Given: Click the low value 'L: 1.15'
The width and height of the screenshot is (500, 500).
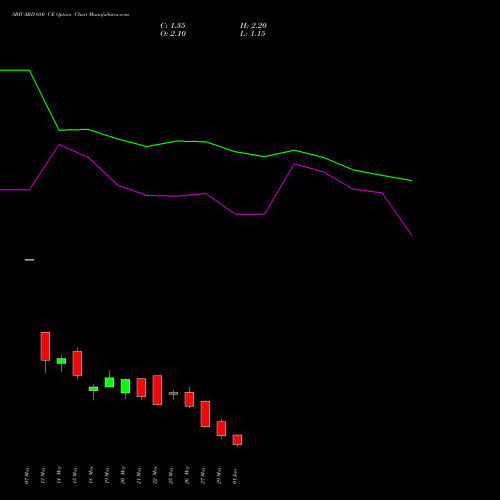Looking at the screenshot, I should click(x=253, y=34).
